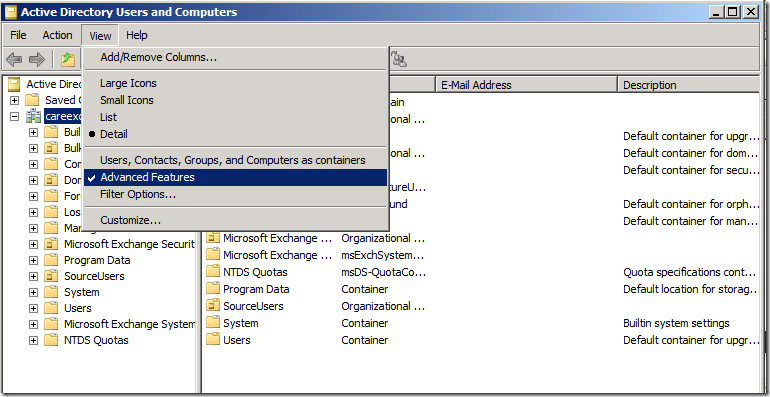This screenshot has height=397, width=770.
Task: Expand the Users tree node
Action: pos(33,308)
